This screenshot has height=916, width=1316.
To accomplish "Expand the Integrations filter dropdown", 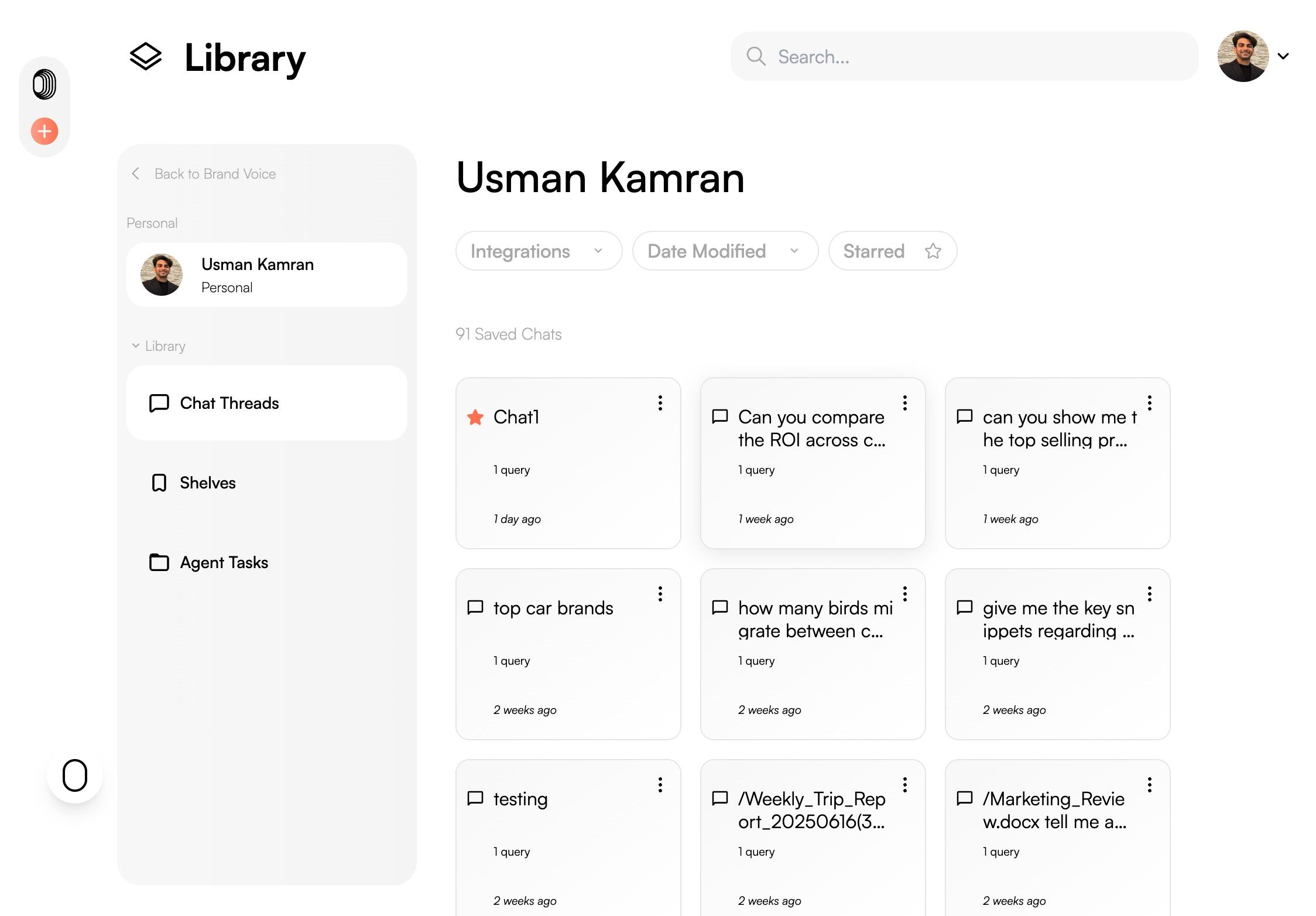I will pyautogui.click(x=538, y=251).
